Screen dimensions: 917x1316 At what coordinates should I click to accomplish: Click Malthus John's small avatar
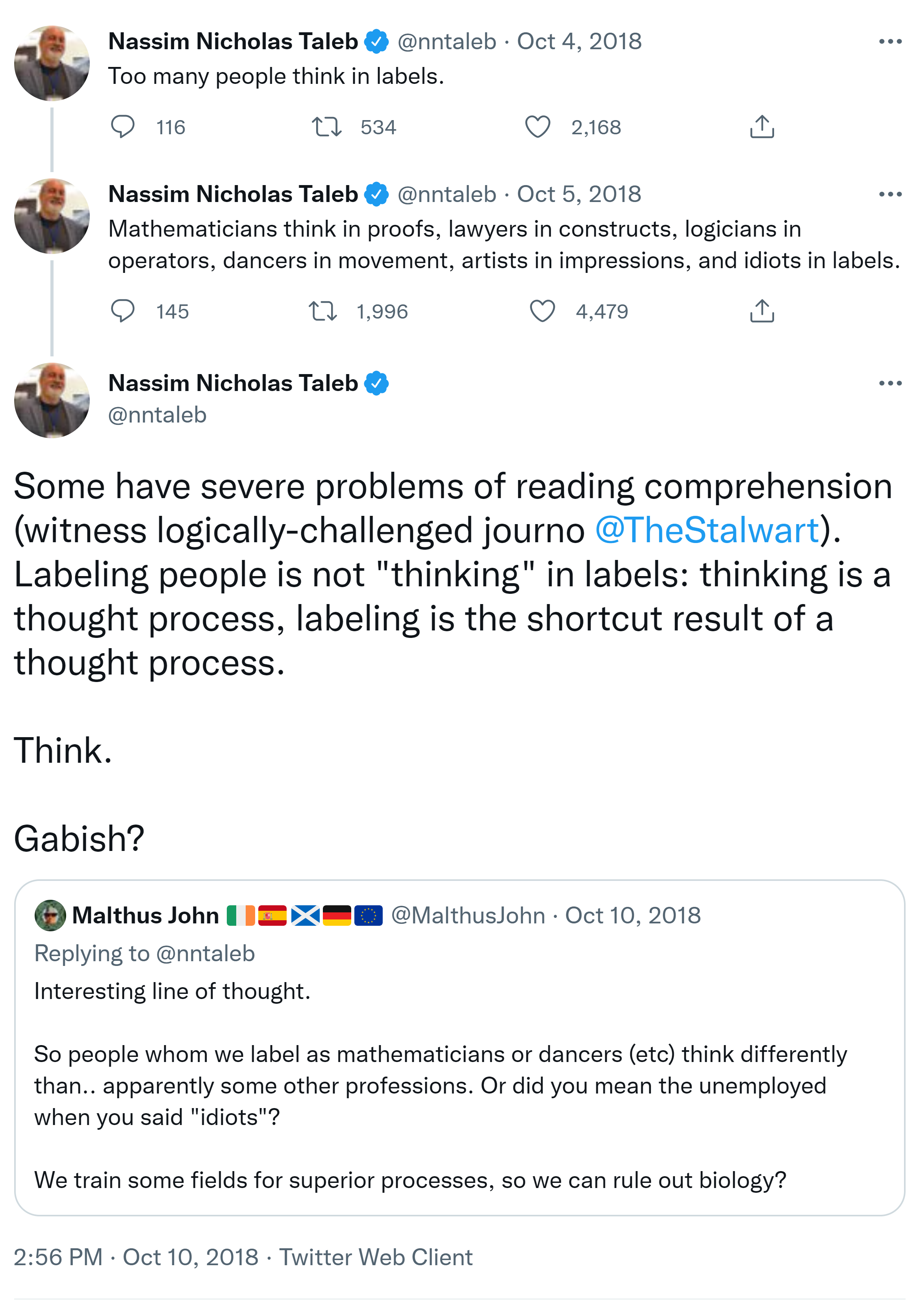[x=50, y=916]
